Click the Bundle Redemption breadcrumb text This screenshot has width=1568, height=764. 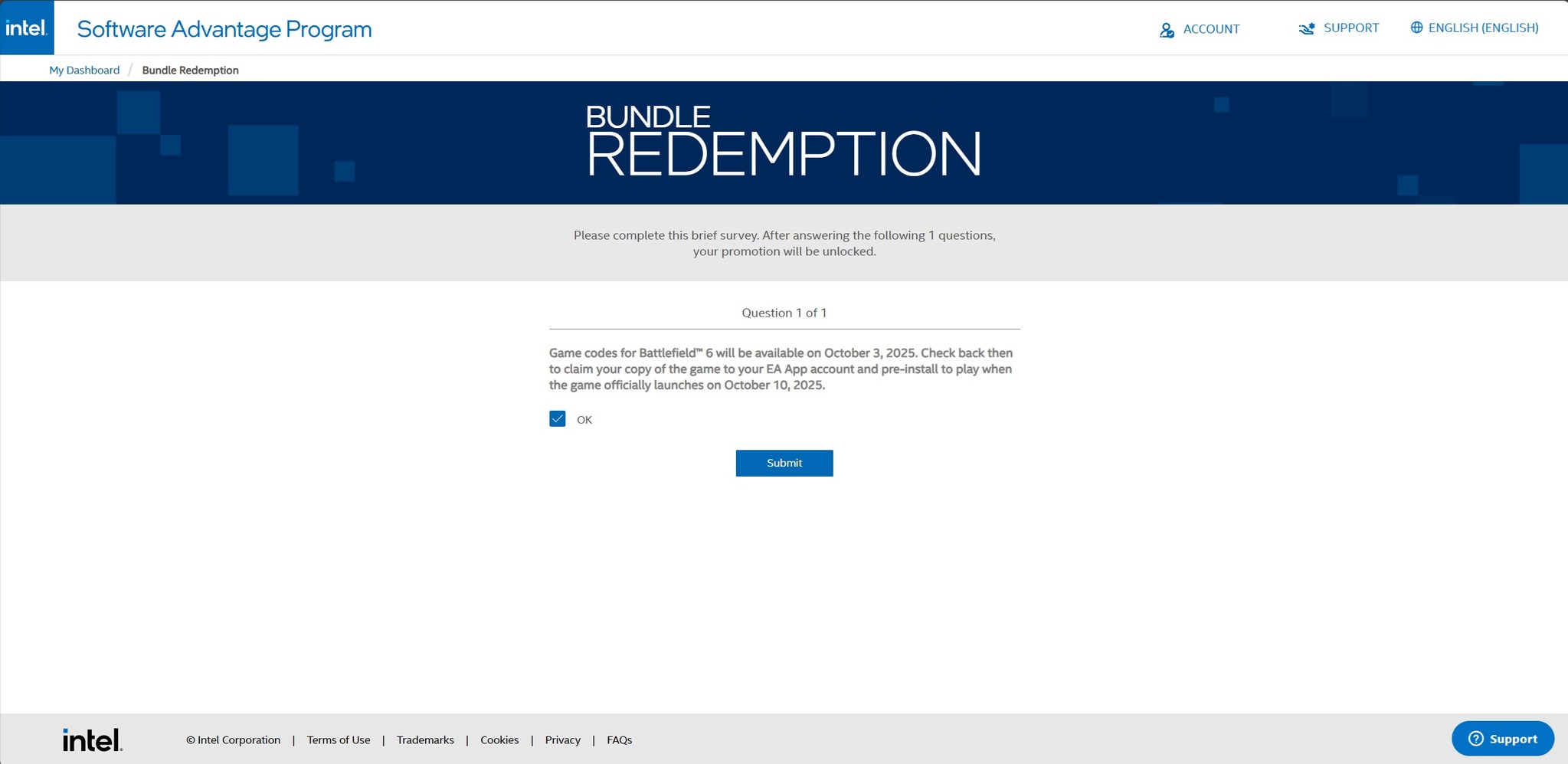[191, 70]
